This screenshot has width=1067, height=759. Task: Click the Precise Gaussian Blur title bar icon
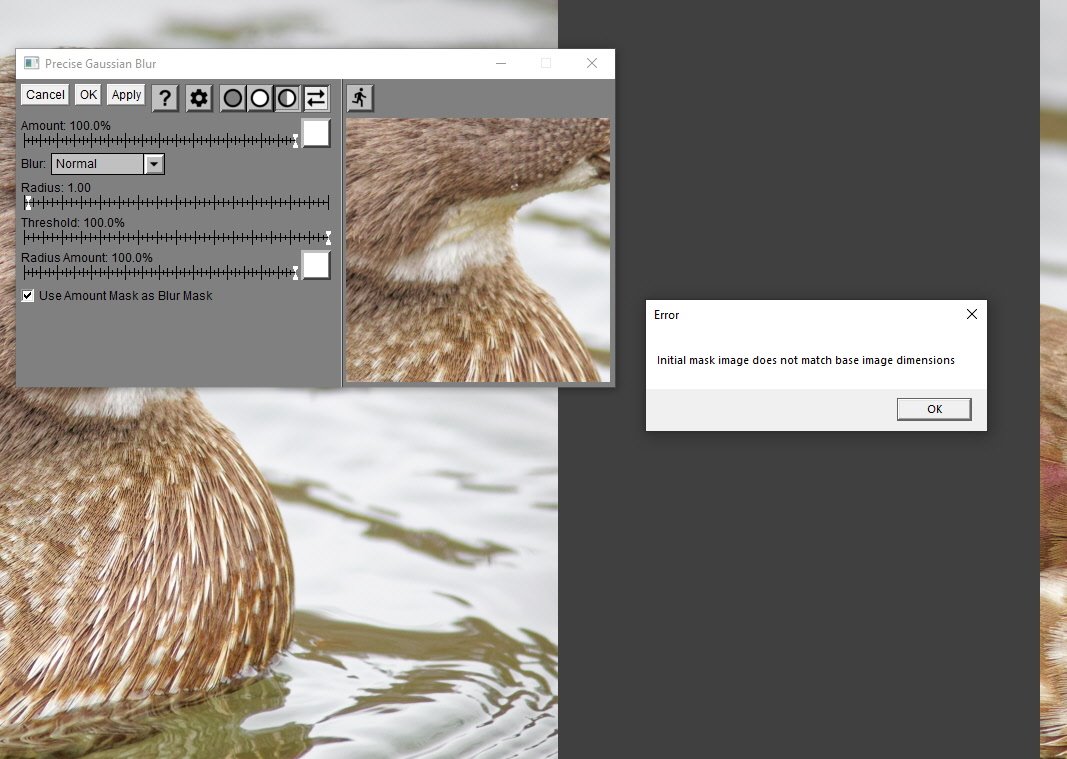32,64
